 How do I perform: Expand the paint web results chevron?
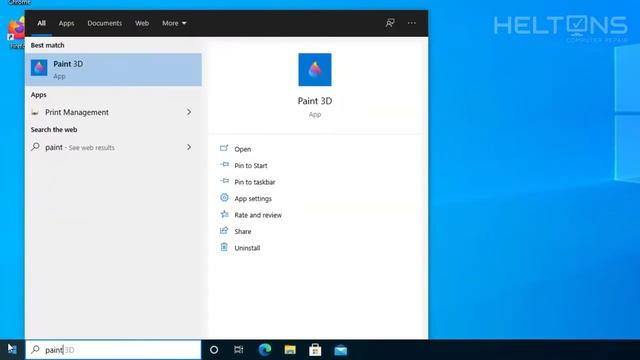pos(189,147)
